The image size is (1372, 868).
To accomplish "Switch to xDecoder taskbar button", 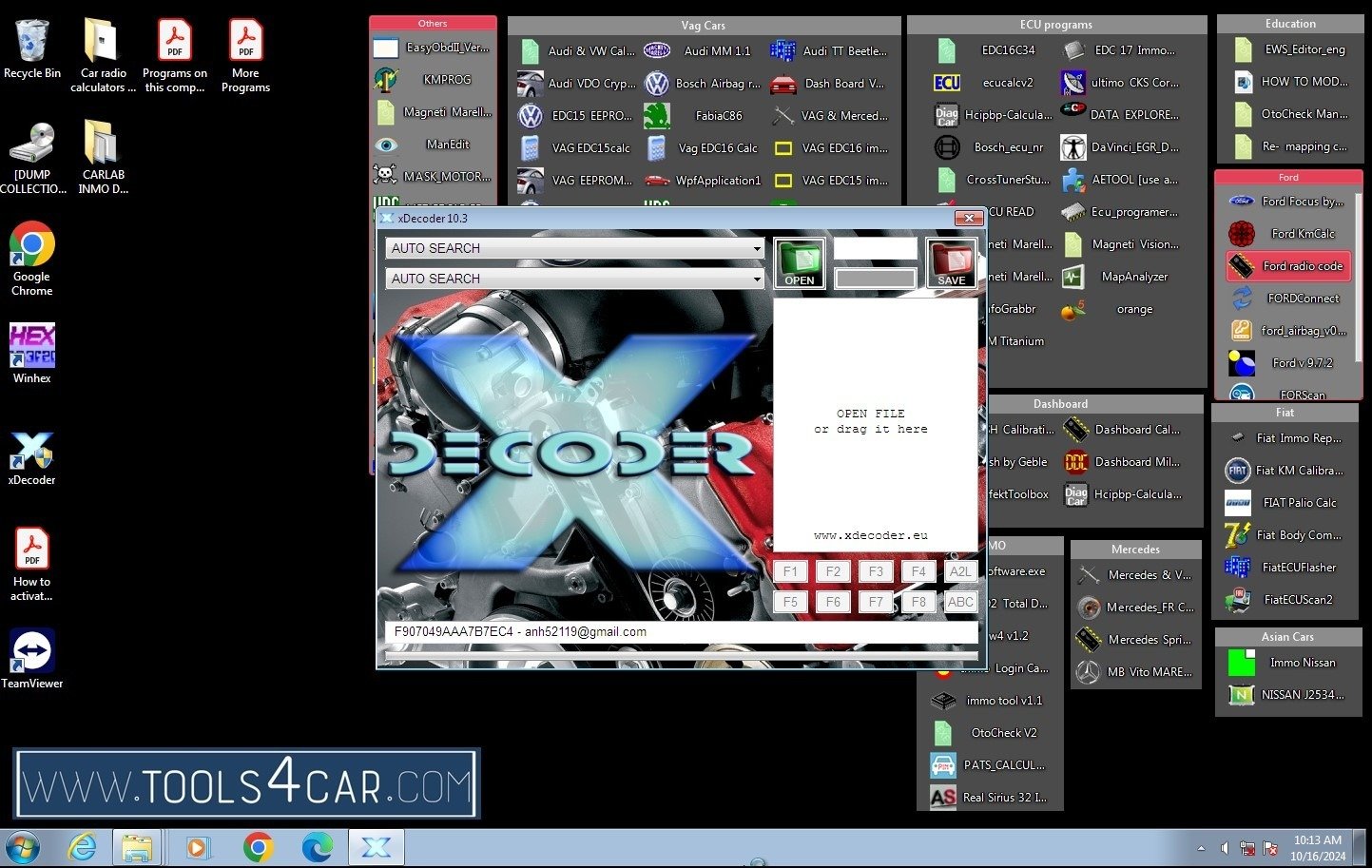I will coord(377,846).
